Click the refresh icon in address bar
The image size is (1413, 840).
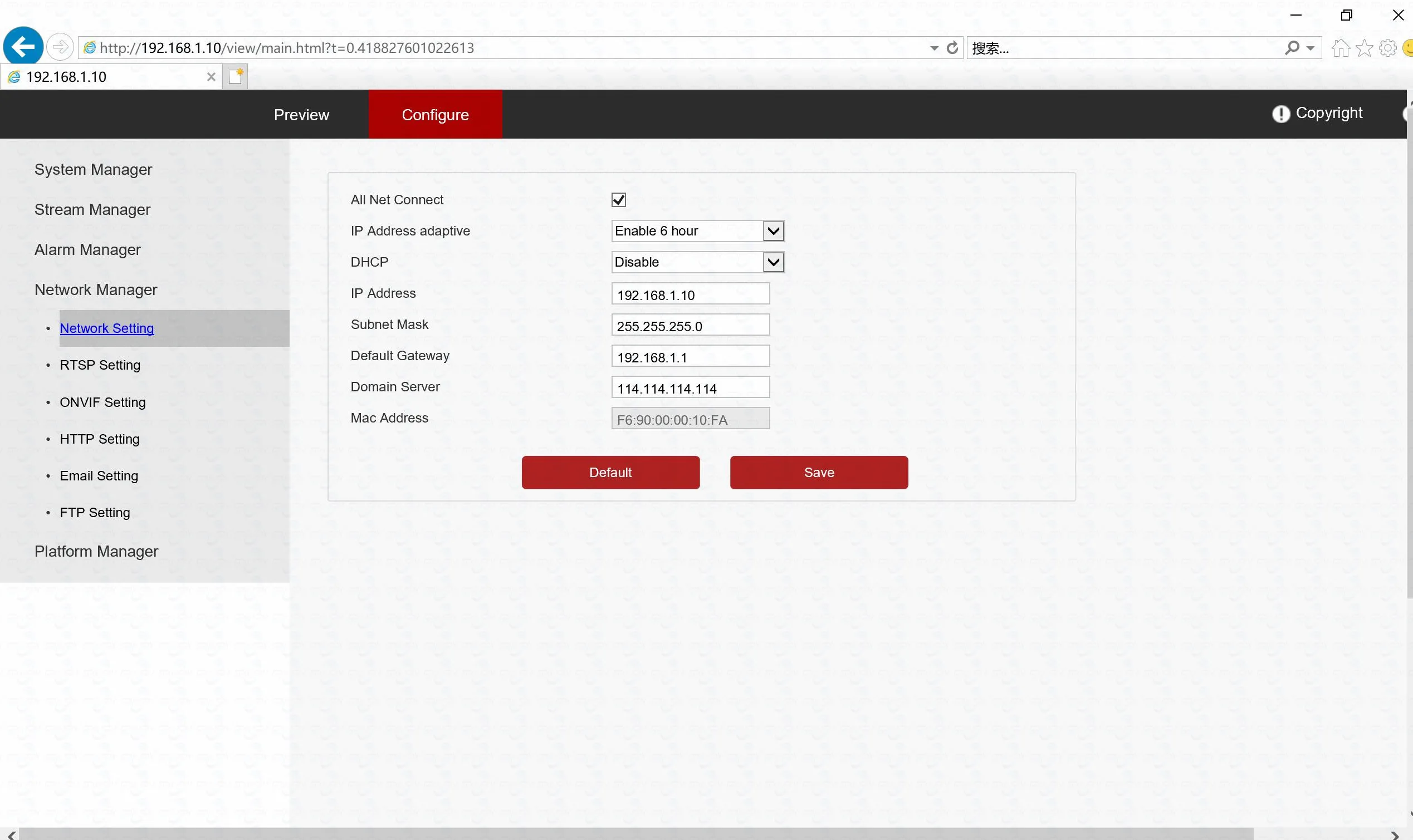pos(952,48)
